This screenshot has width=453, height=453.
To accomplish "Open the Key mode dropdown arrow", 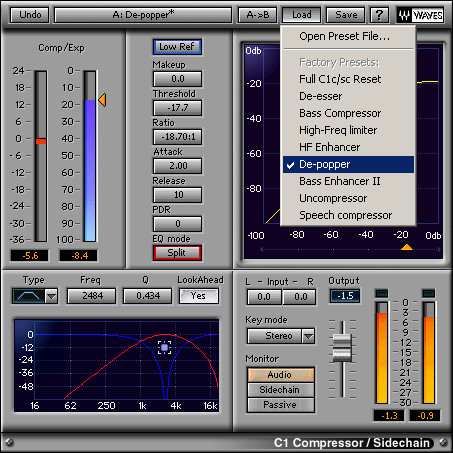I will 308,336.
